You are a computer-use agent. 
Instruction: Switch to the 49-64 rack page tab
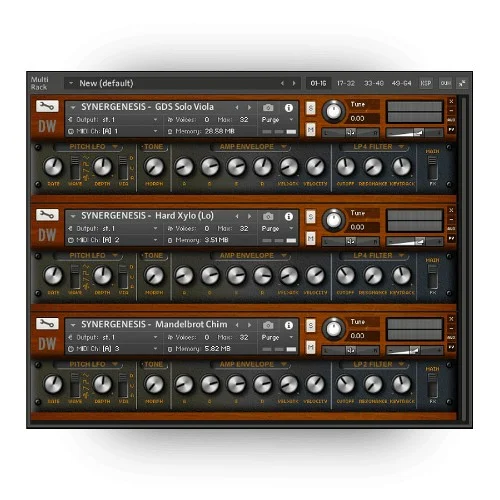pos(401,83)
